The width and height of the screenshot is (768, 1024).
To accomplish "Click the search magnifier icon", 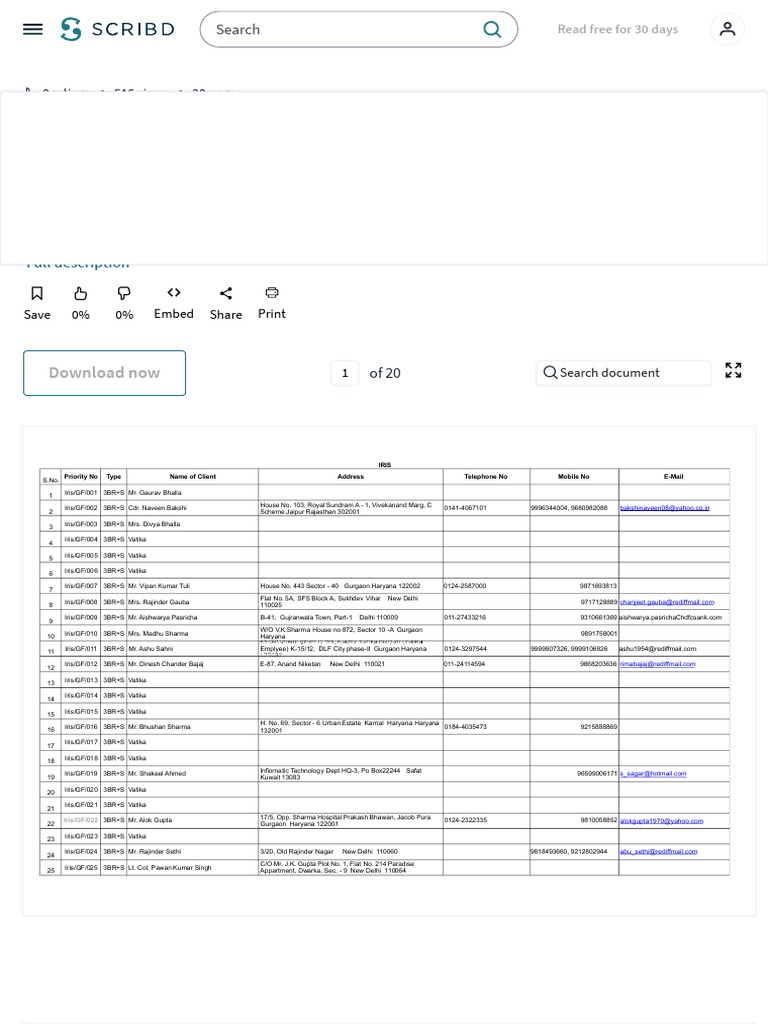I will click(x=492, y=29).
